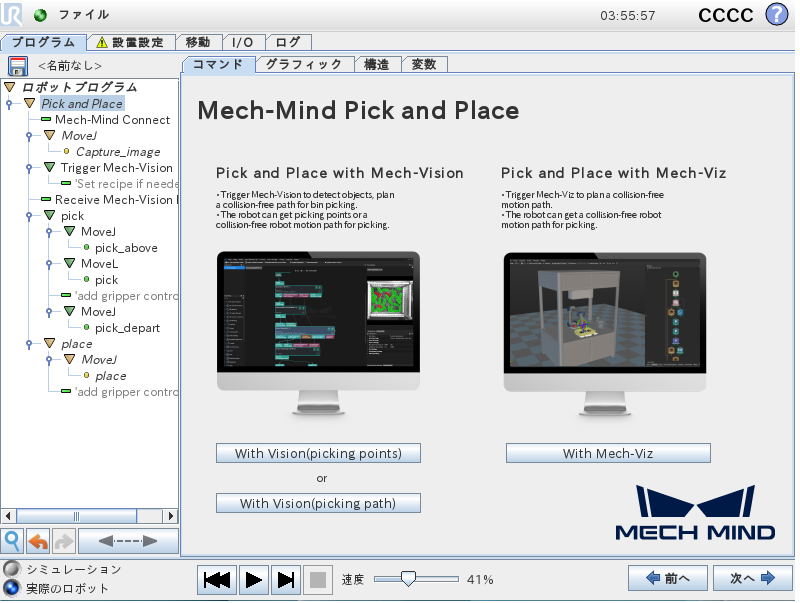The width and height of the screenshot is (800, 603).
Task: Collapse the Trigger Mech-Vision node triangle
Action: point(49,167)
